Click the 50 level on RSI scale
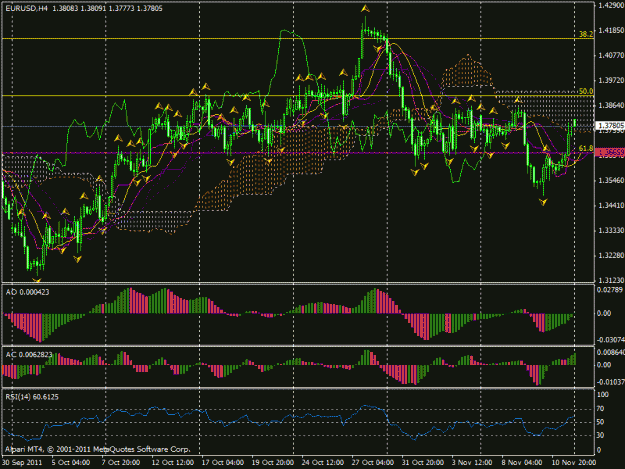Viewport: 625px width, 469px height. coord(600,422)
